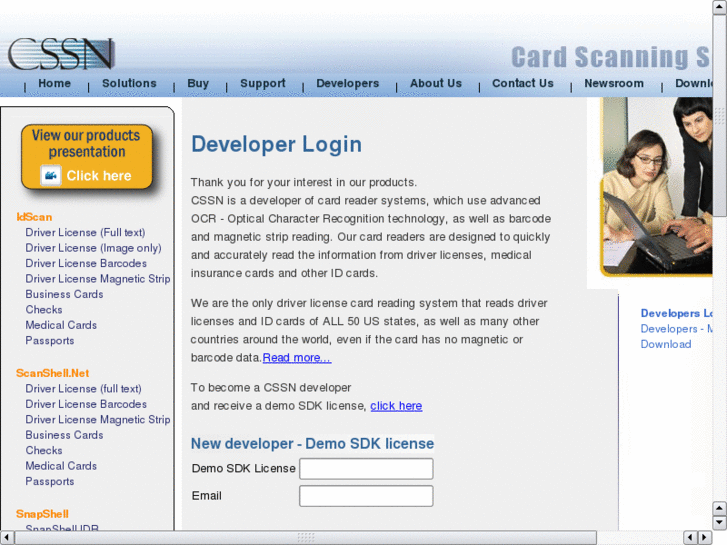Open IdScan Driver License Barcodes link
The height and width of the screenshot is (545, 727).
(x=86, y=263)
